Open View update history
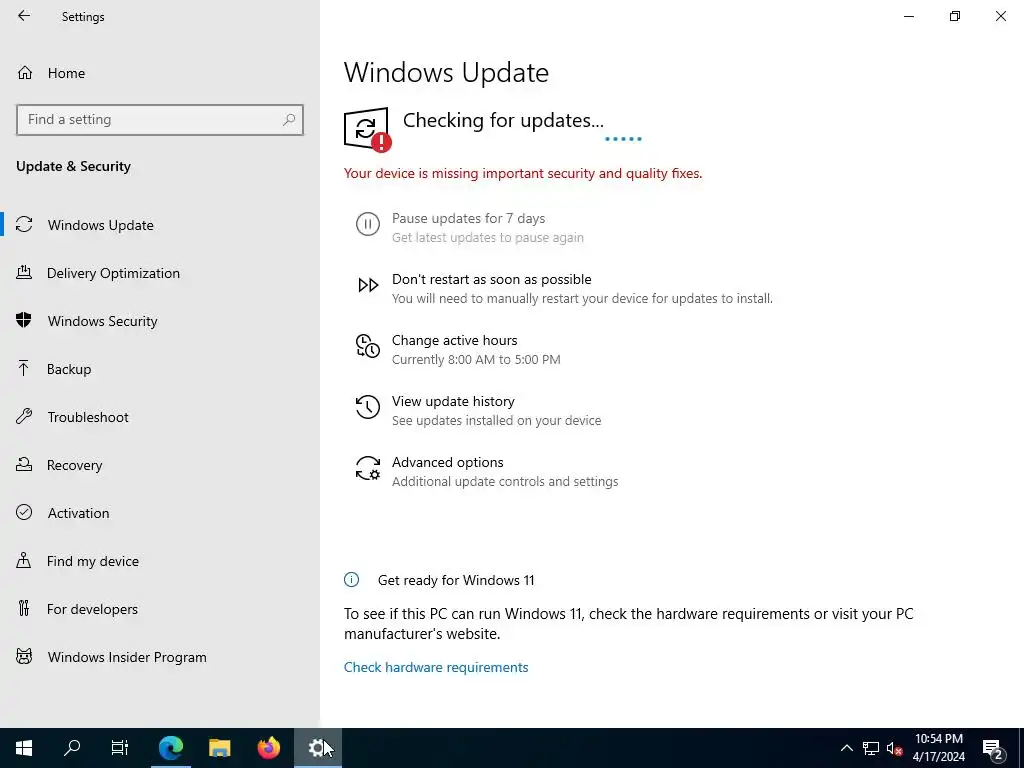Screen dimensions: 1024x768 (x=453, y=401)
